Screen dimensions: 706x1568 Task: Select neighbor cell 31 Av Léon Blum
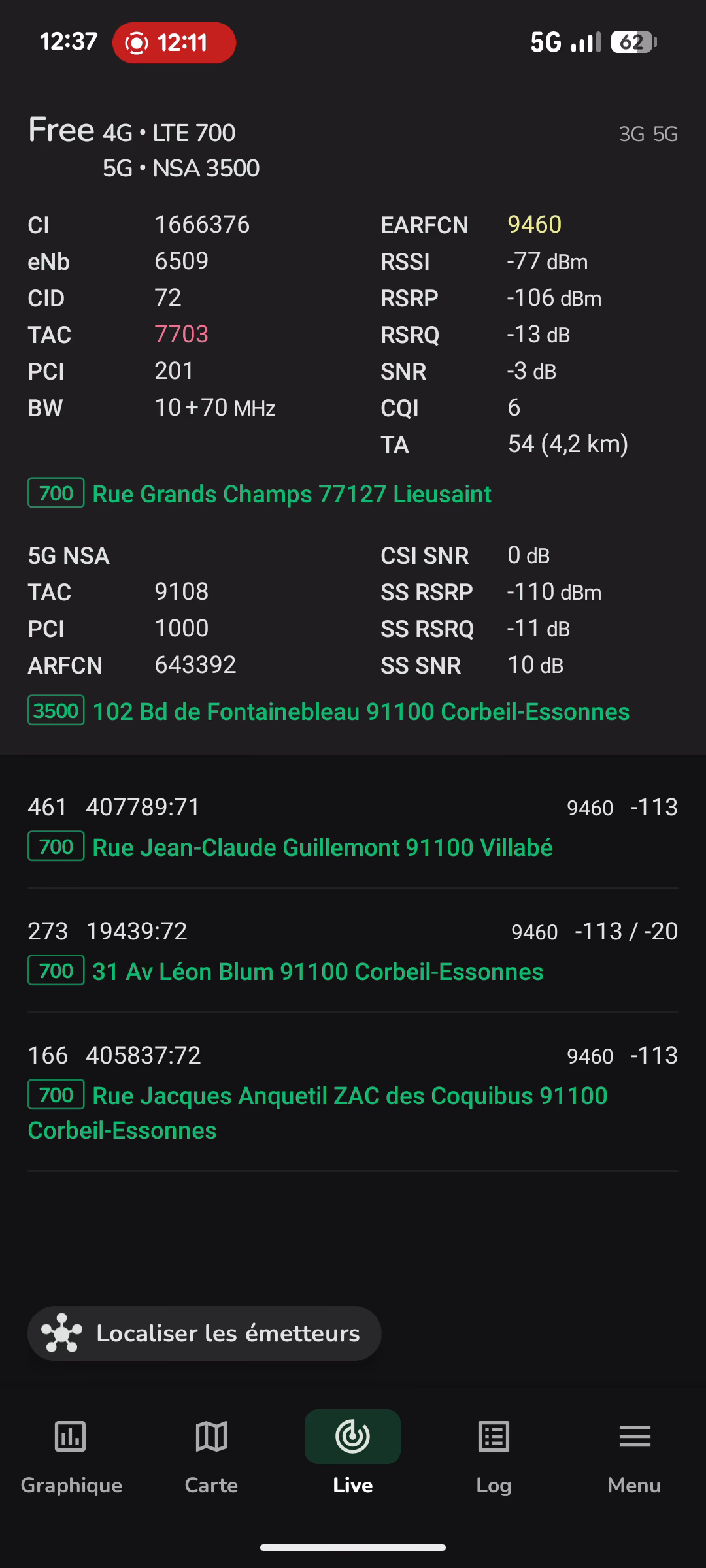(318, 972)
